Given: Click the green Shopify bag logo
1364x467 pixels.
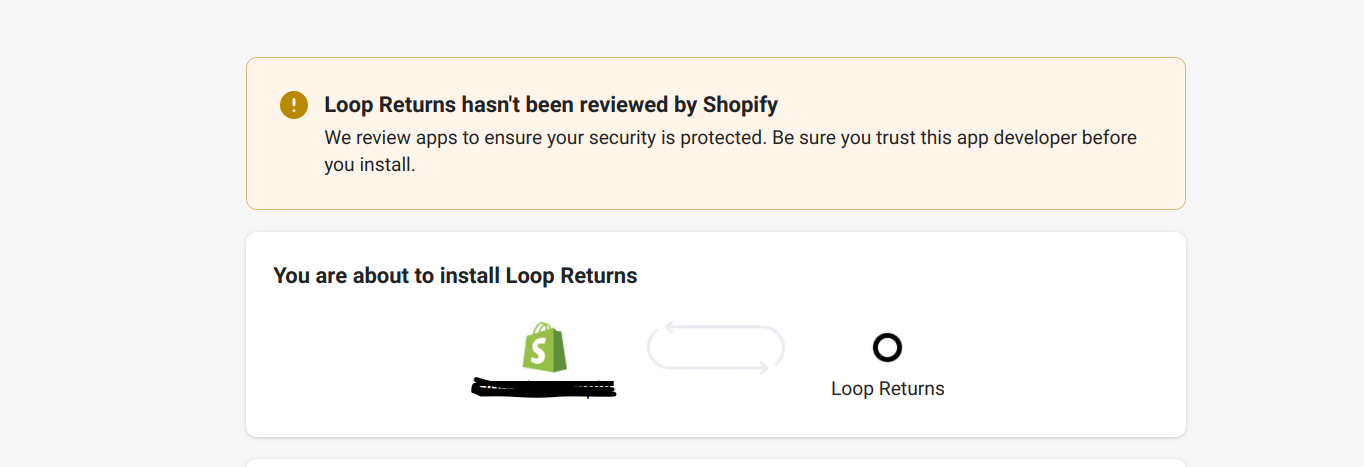Looking at the screenshot, I should tap(544, 347).
